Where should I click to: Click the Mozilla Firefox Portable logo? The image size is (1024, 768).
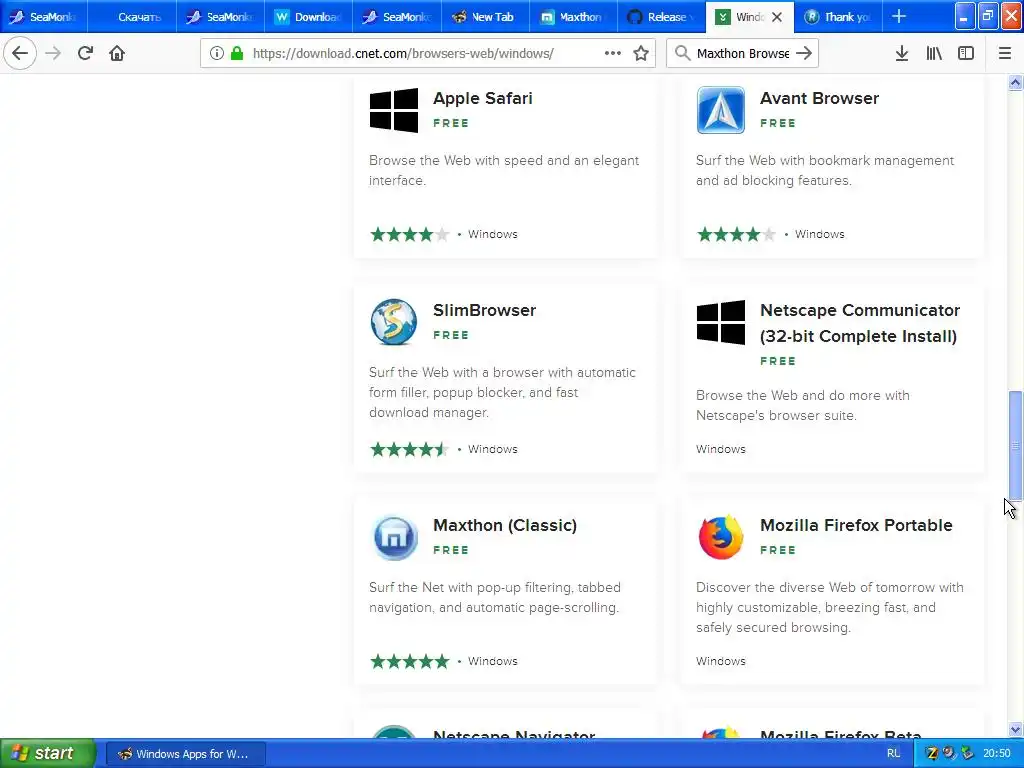[721, 537]
